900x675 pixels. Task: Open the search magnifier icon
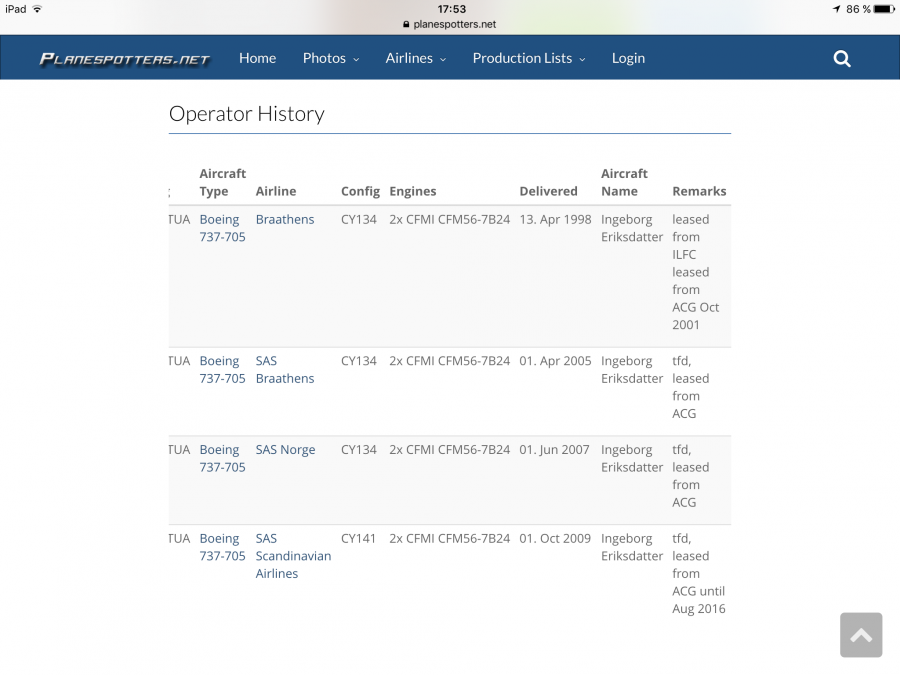[x=841, y=59]
